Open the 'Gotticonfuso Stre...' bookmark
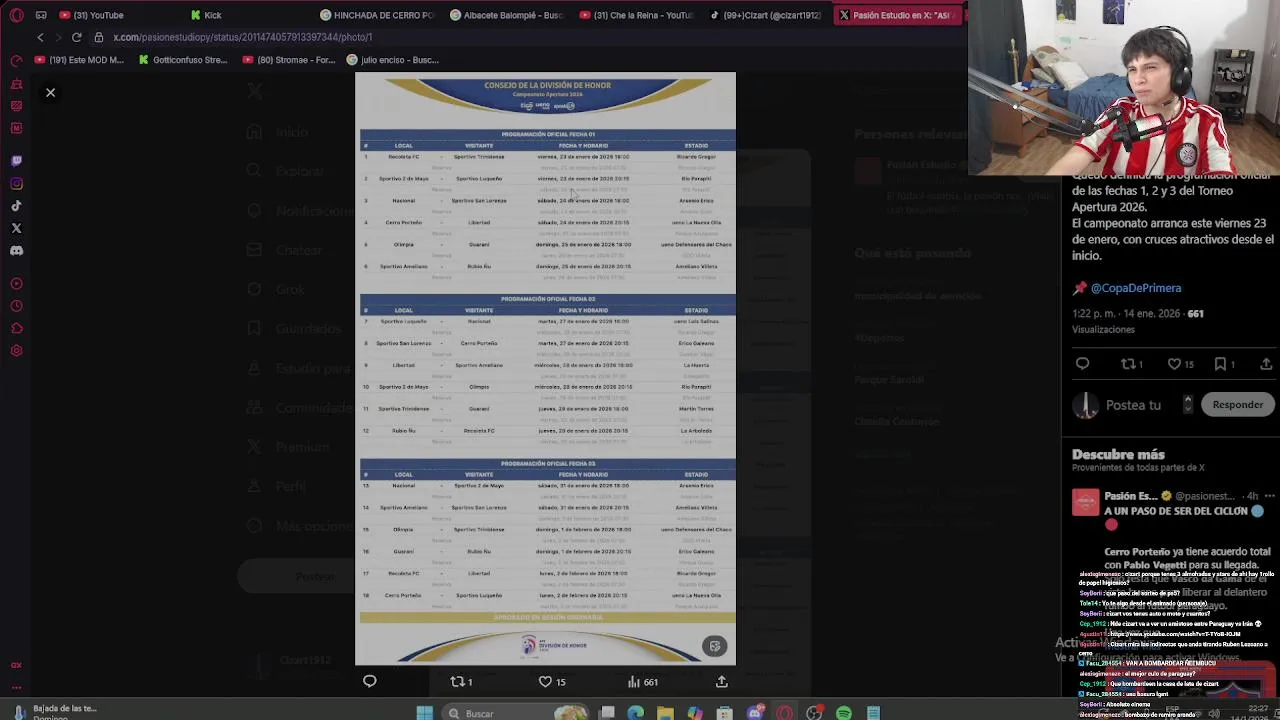 pyautogui.click(x=183, y=60)
